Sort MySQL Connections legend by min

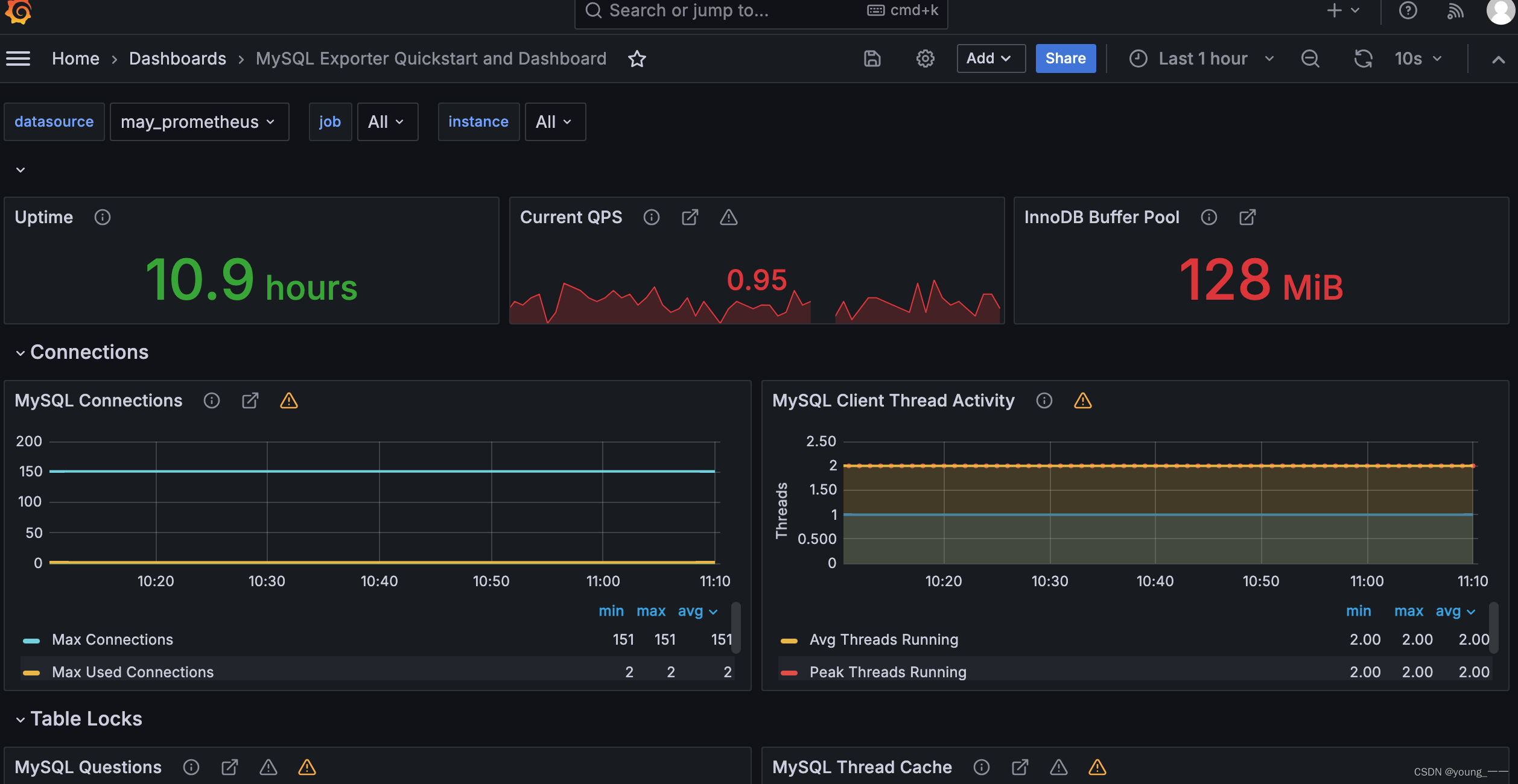(611, 611)
